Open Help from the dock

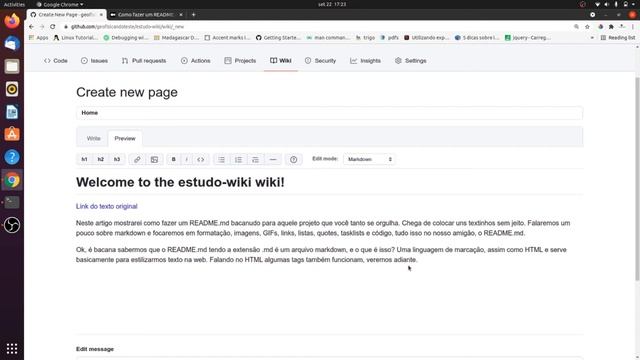click(12, 157)
